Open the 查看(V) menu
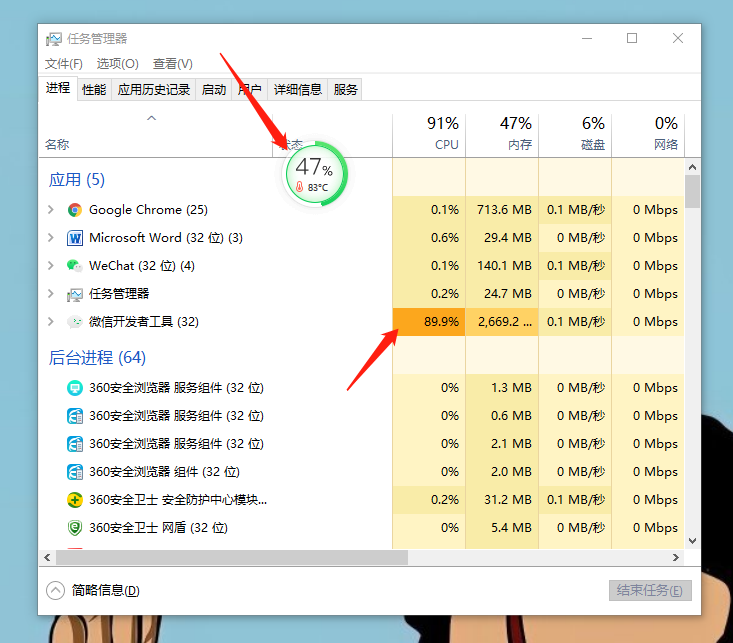The width and height of the screenshot is (733, 643). click(172, 64)
